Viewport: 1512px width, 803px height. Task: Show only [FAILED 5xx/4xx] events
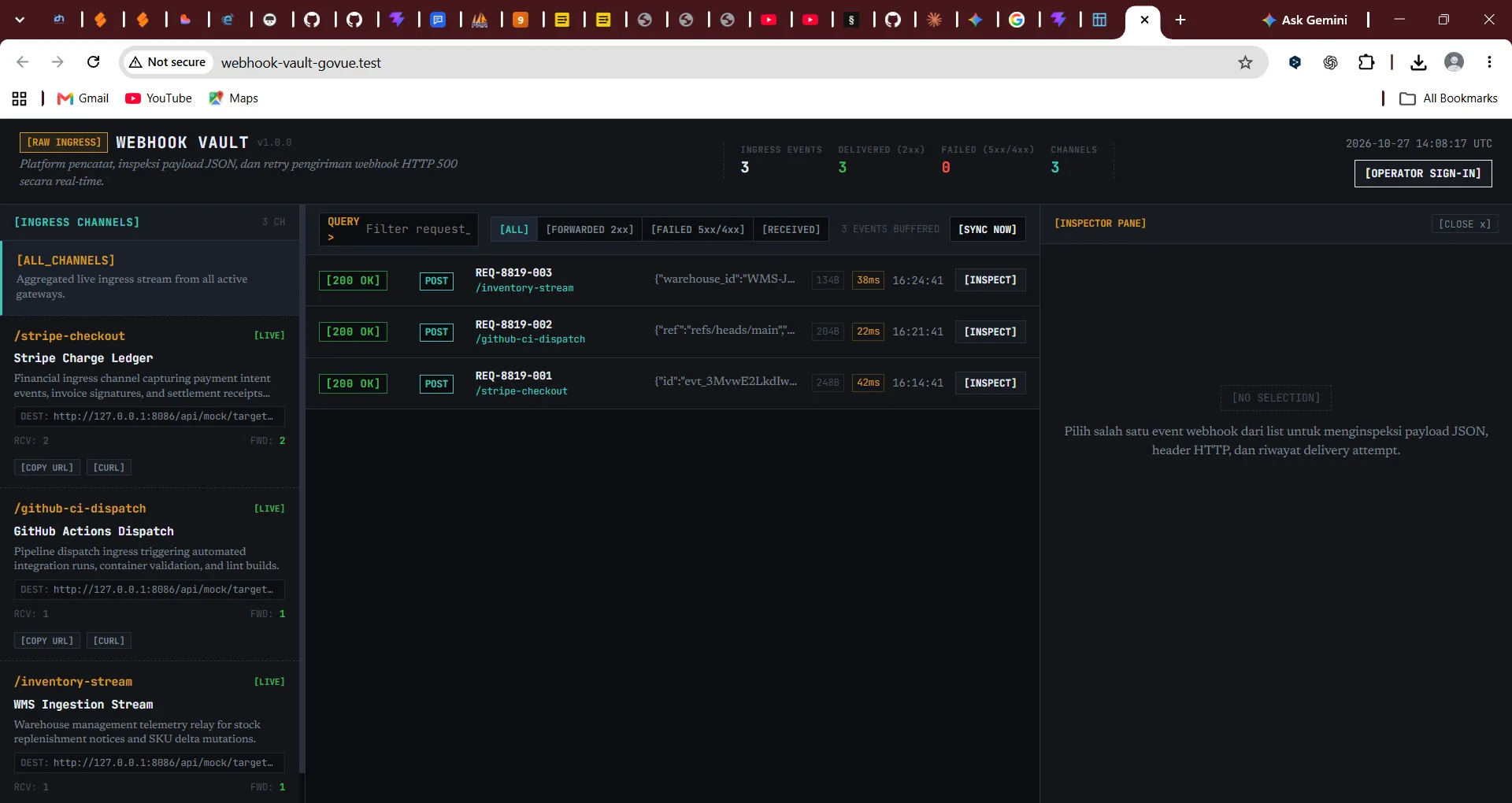698,229
